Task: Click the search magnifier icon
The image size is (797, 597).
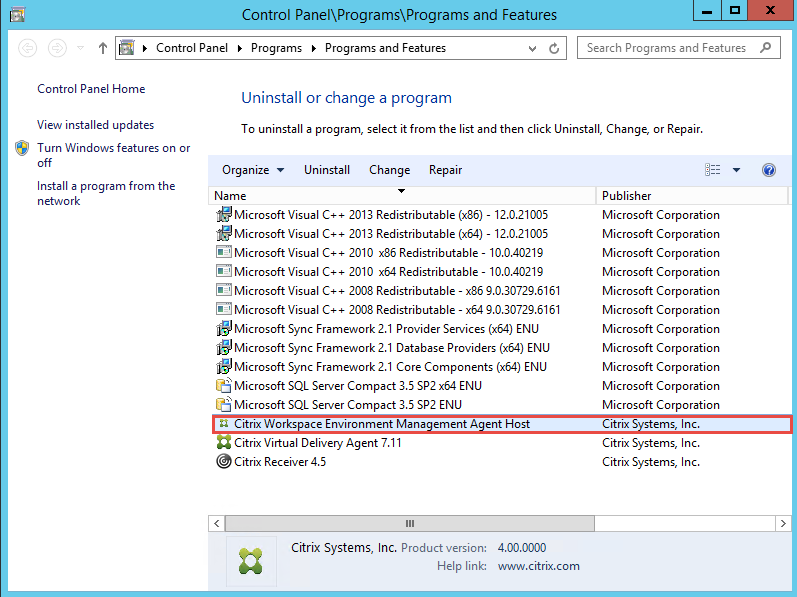Action: tap(765, 47)
